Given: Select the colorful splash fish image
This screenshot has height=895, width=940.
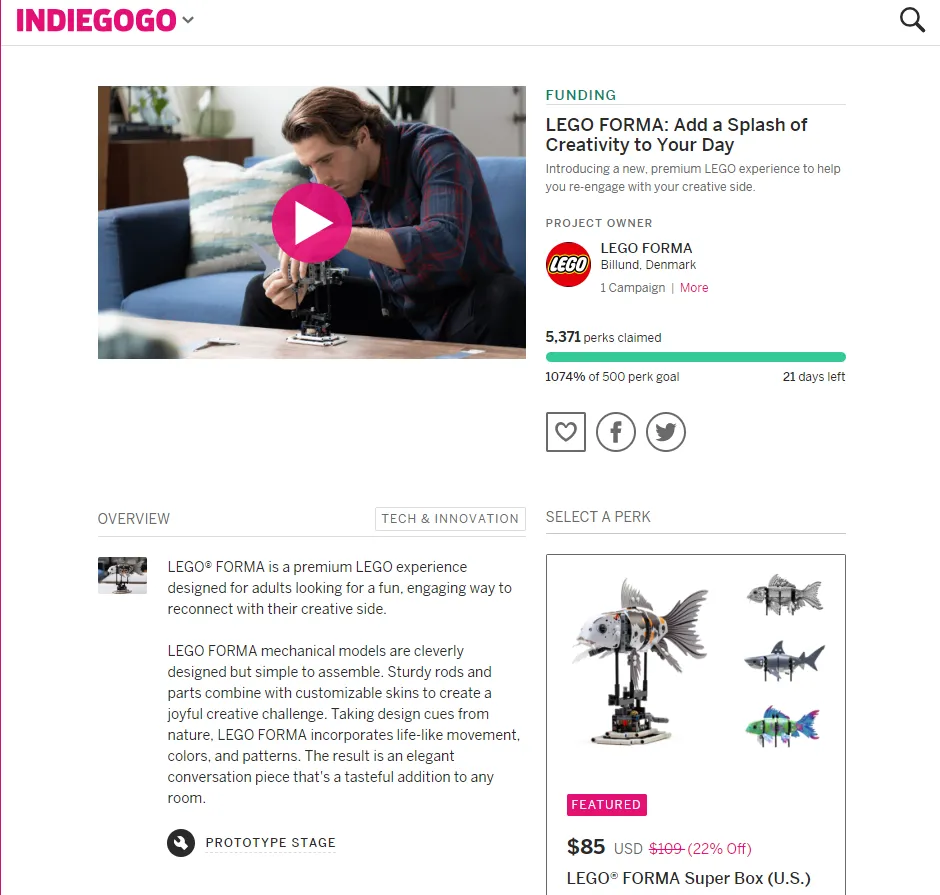Looking at the screenshot, I should [782, 726].
